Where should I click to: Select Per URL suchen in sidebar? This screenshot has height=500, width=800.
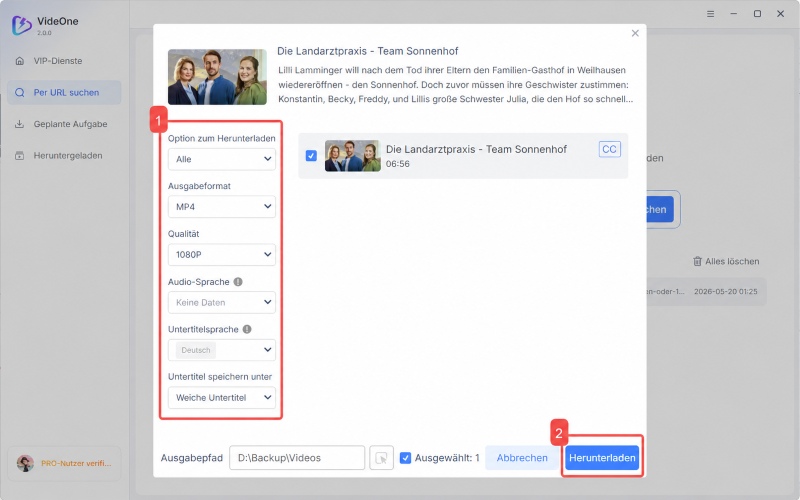pos(64,92)
